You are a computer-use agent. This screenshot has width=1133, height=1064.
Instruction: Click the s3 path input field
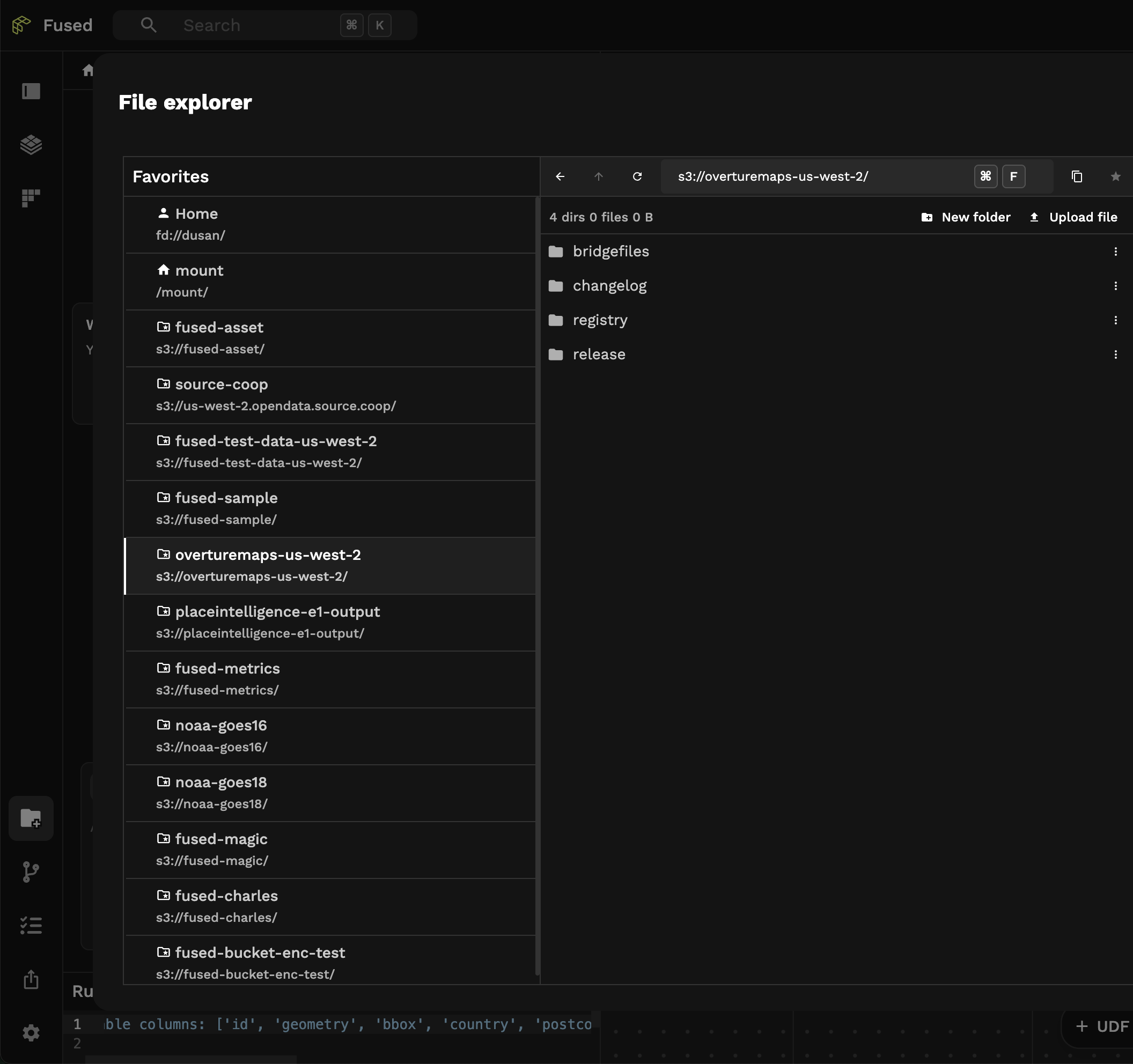815,176
